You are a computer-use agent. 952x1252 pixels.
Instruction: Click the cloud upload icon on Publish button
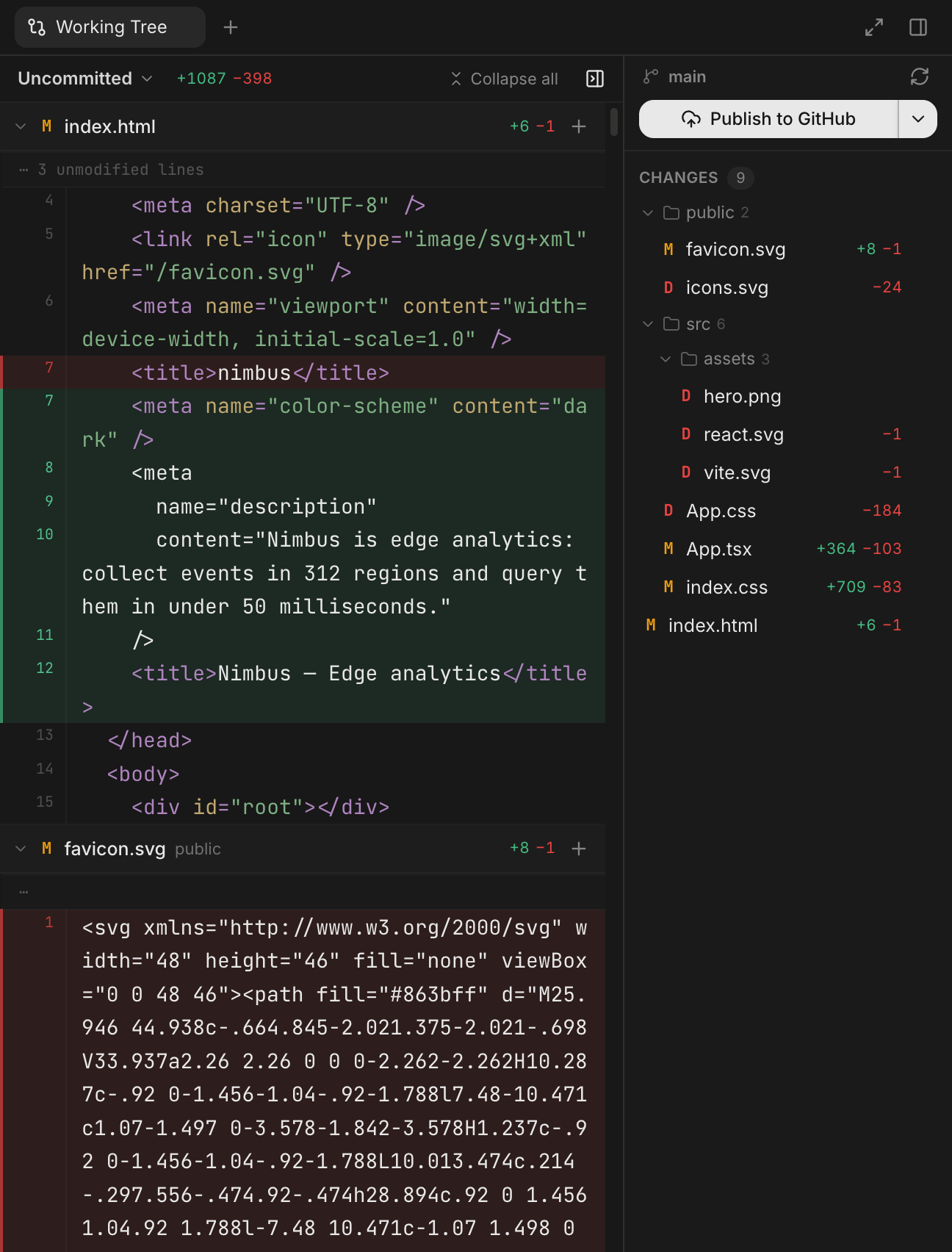point(691,119)
